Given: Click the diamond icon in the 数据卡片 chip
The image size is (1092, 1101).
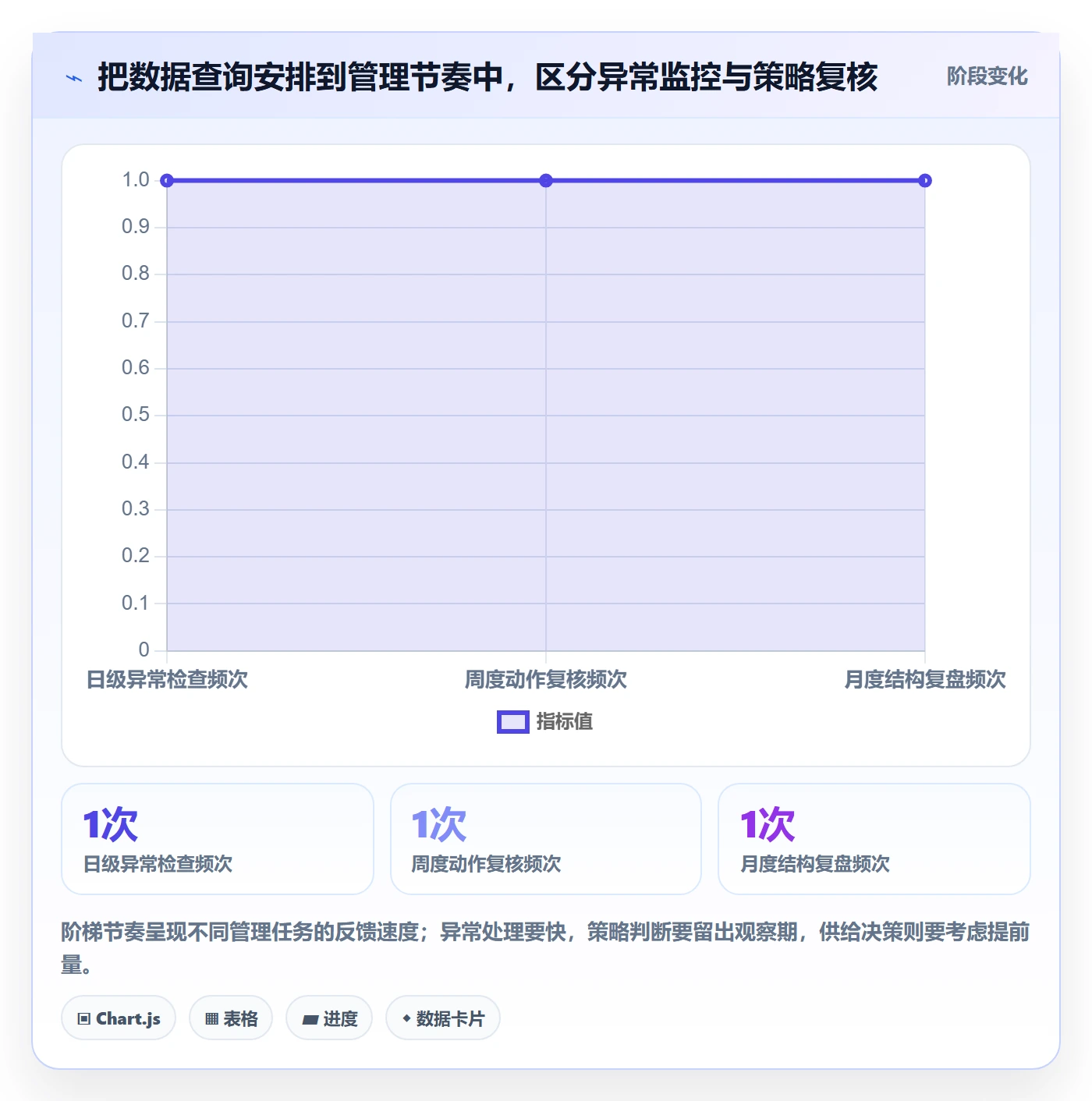Looking at the screenshot, I should coord(406,1018).
